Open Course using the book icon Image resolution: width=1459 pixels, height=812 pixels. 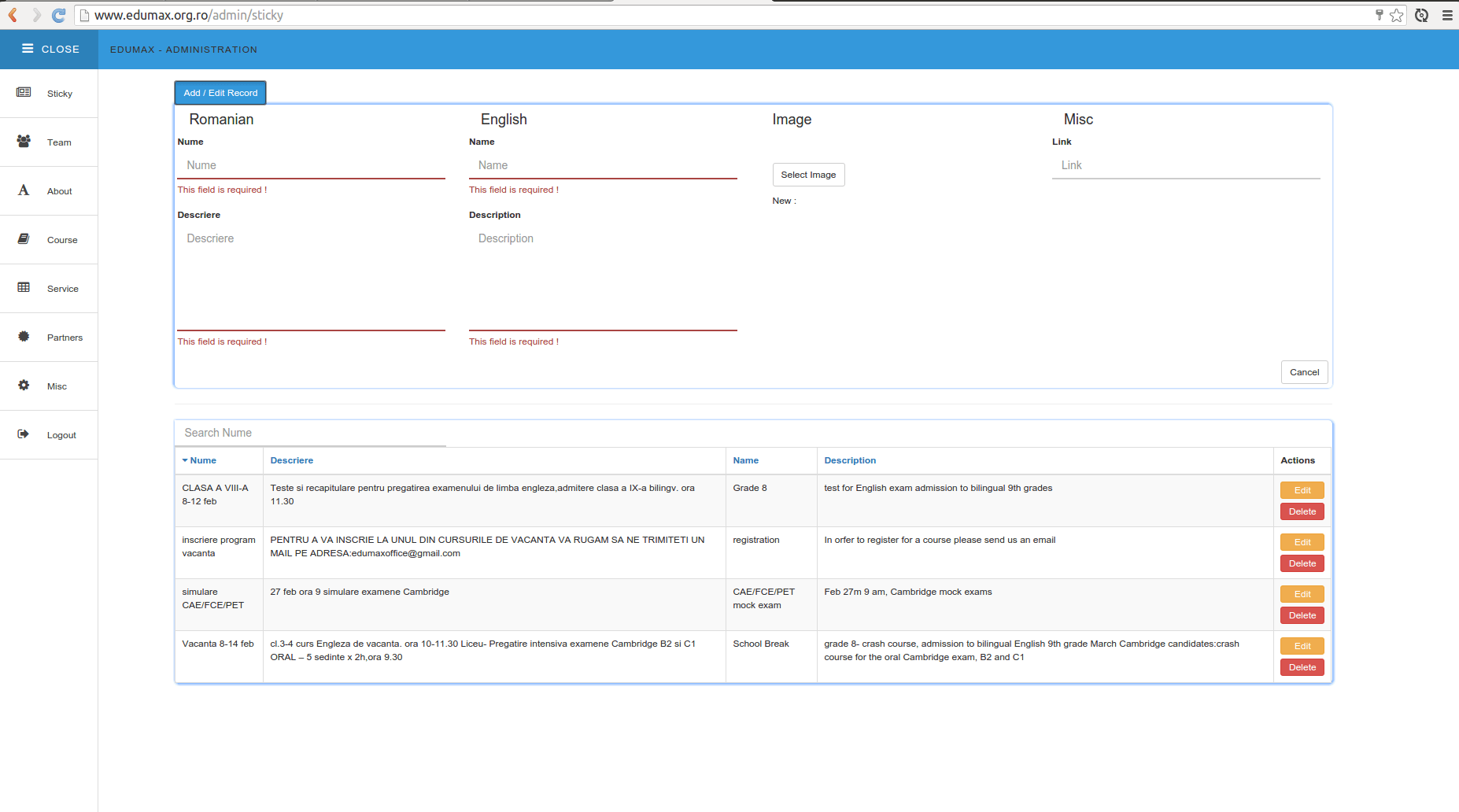(x=23, y=238)
